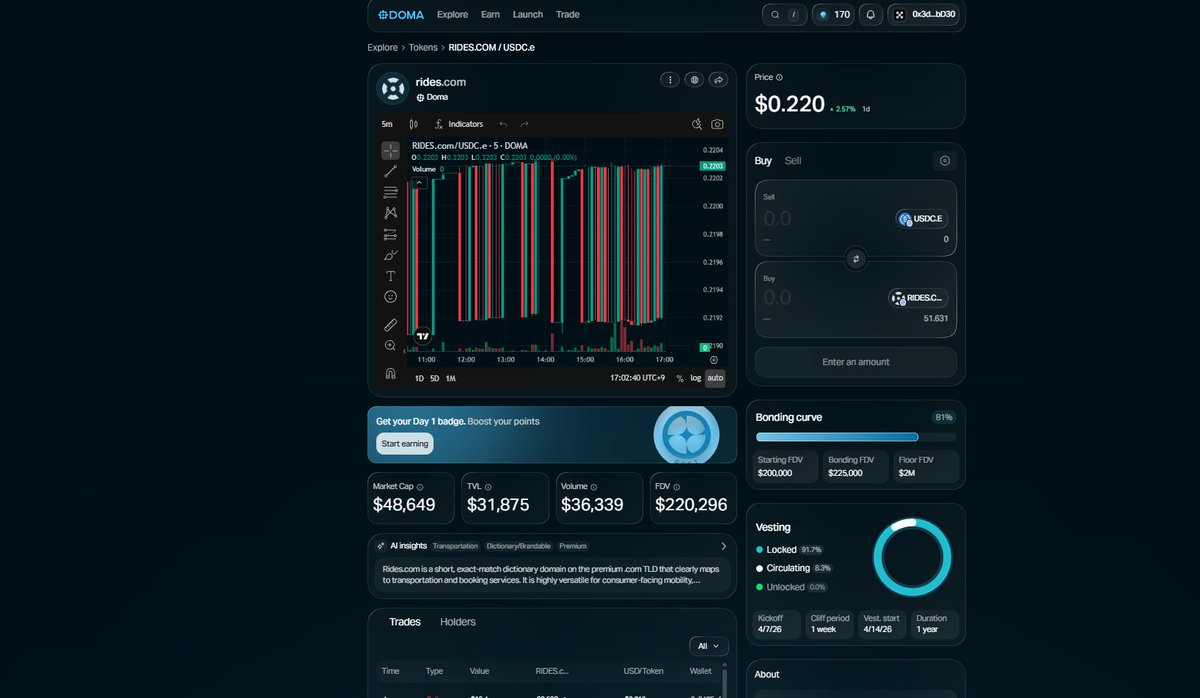This screenshot has height=698, width=1200.
Task: Toggle magnet mode in chart sidebar
Action: [390, 374]
